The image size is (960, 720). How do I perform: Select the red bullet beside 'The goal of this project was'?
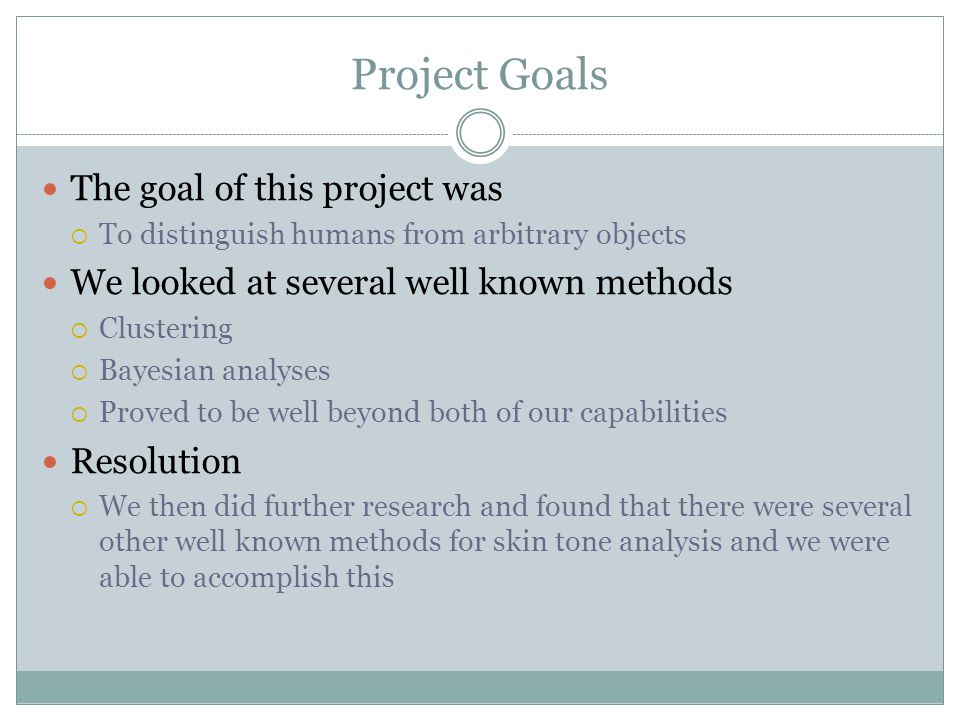pyautogui.click(x=50, y=189)
